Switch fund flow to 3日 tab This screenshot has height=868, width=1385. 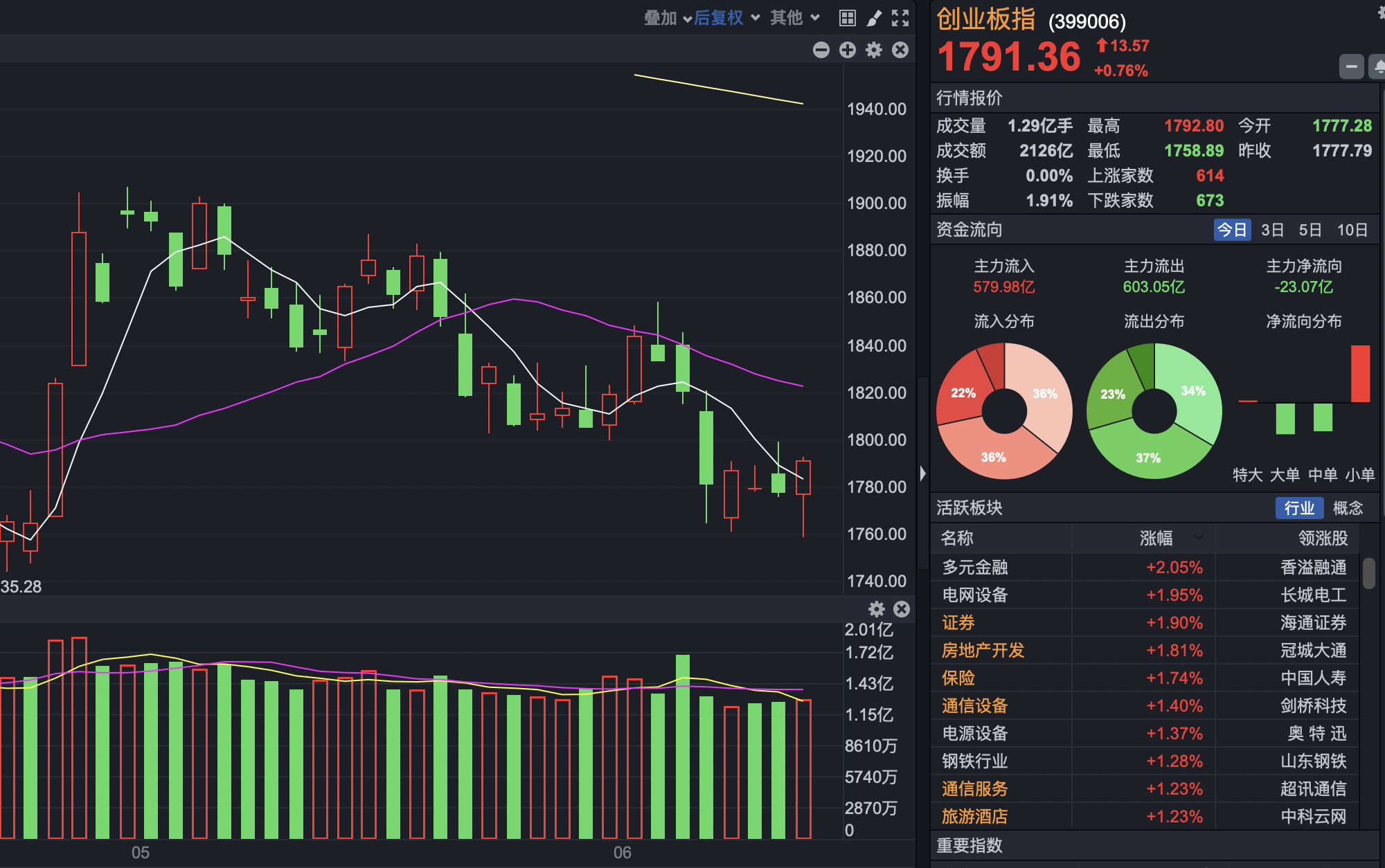1272,230
